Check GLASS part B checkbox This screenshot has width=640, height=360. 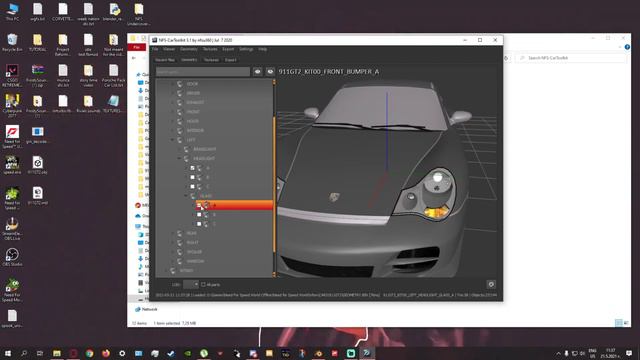199,215
